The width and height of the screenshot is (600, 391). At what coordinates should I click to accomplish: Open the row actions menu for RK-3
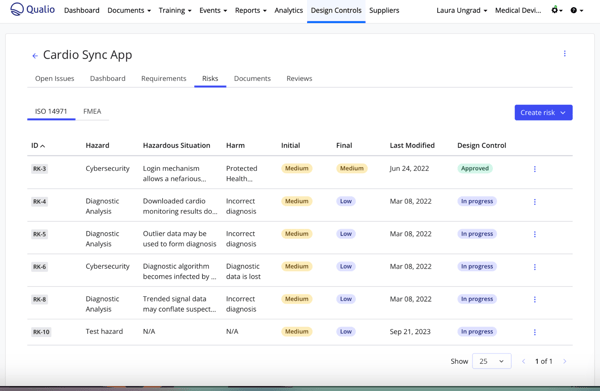(x=535, y=169)
